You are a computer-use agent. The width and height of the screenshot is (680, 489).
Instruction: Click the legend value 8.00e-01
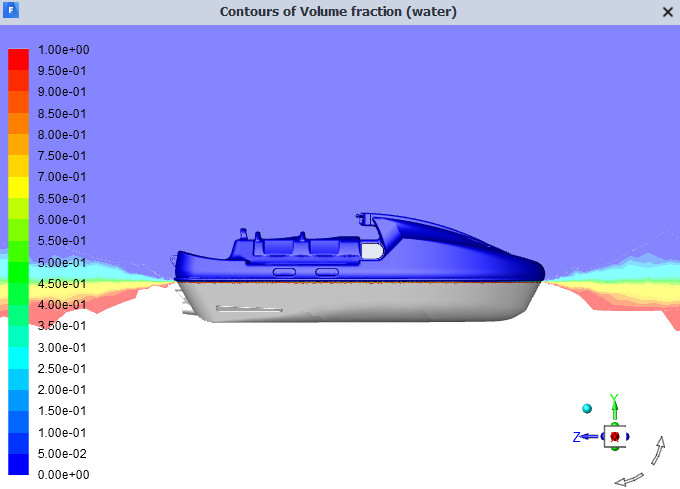tap(62, 135)
